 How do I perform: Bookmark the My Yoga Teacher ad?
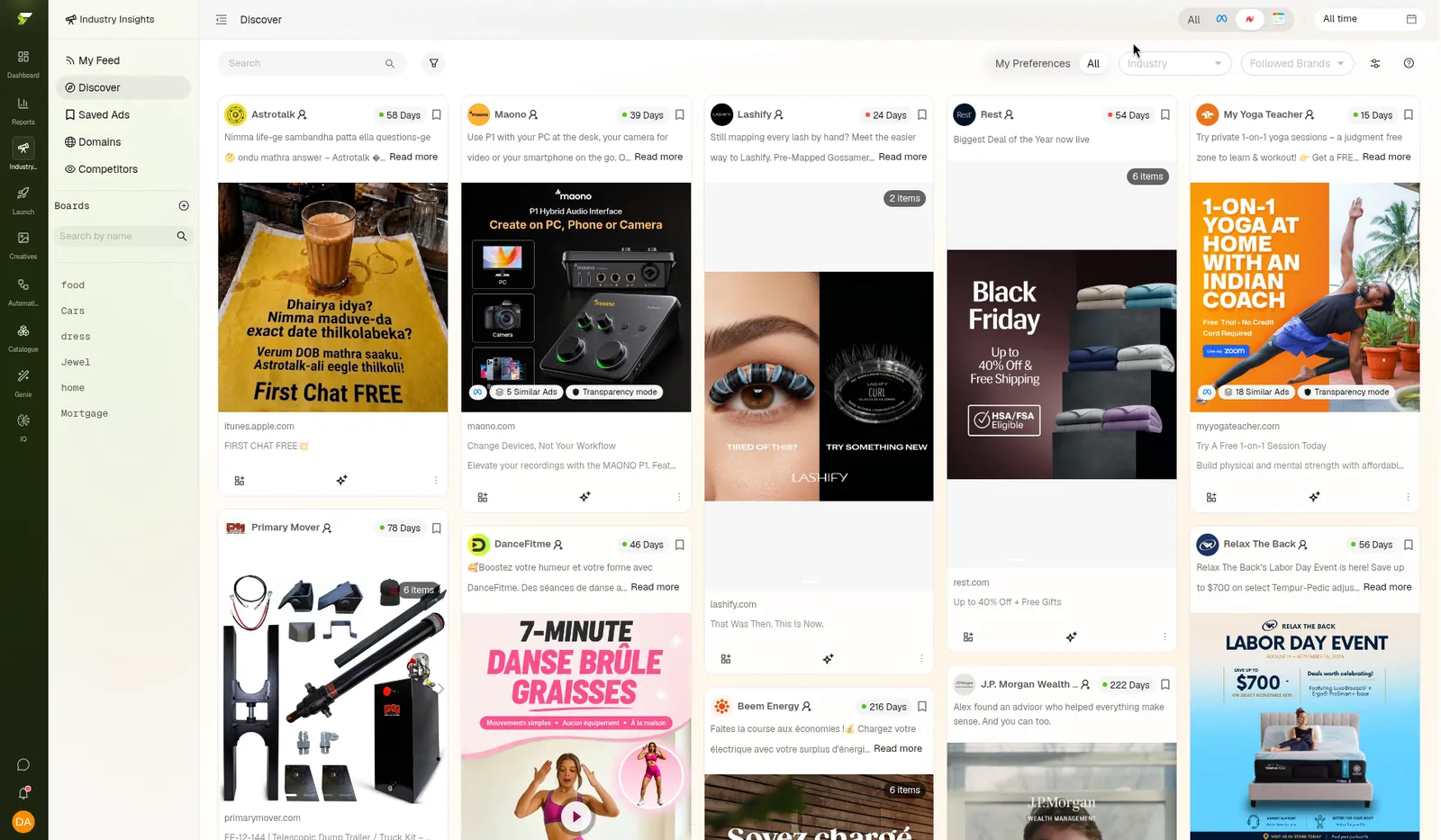[1409, 114]
